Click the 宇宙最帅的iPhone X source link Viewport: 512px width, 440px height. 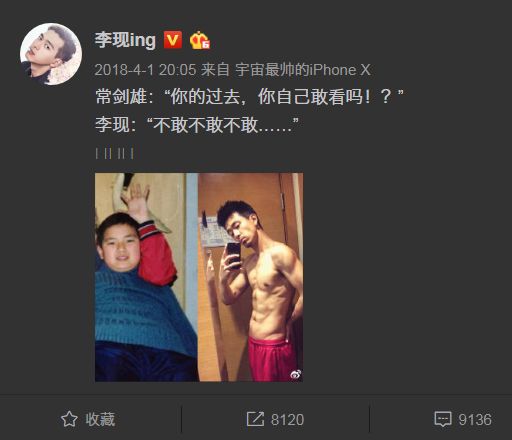303,70
